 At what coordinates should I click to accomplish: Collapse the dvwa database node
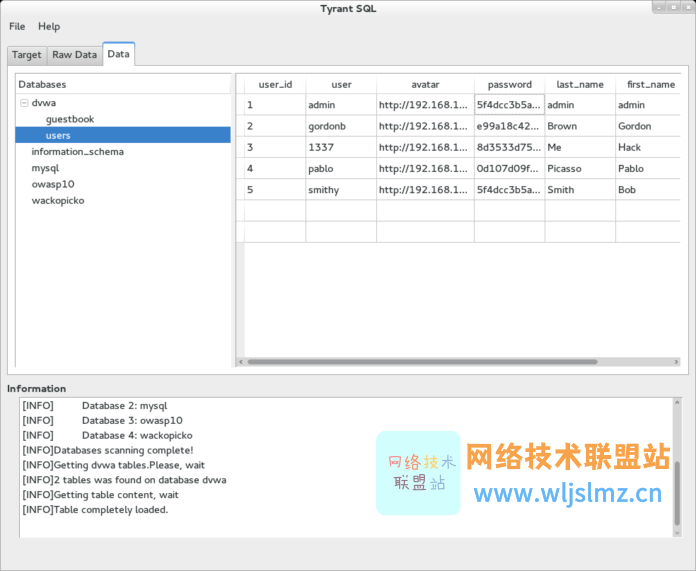[24, 103]
